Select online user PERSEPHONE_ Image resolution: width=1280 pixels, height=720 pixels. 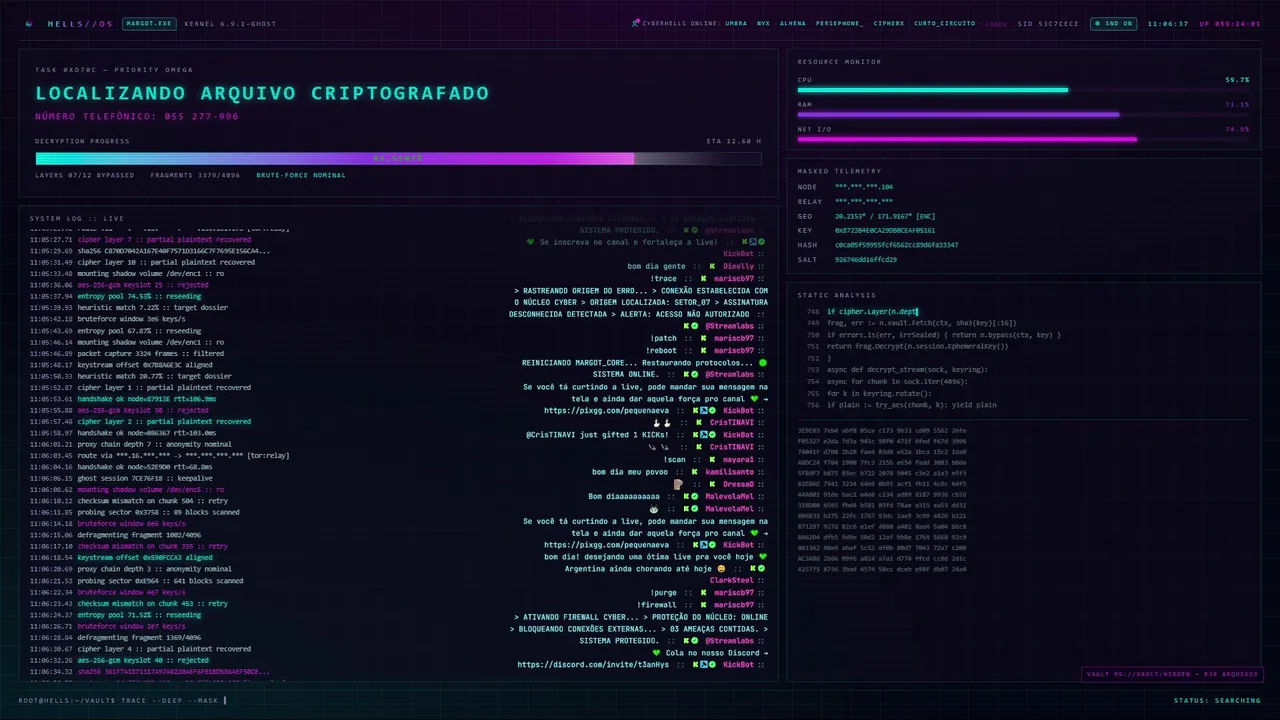pyautogui.click(x=840, y=23)
